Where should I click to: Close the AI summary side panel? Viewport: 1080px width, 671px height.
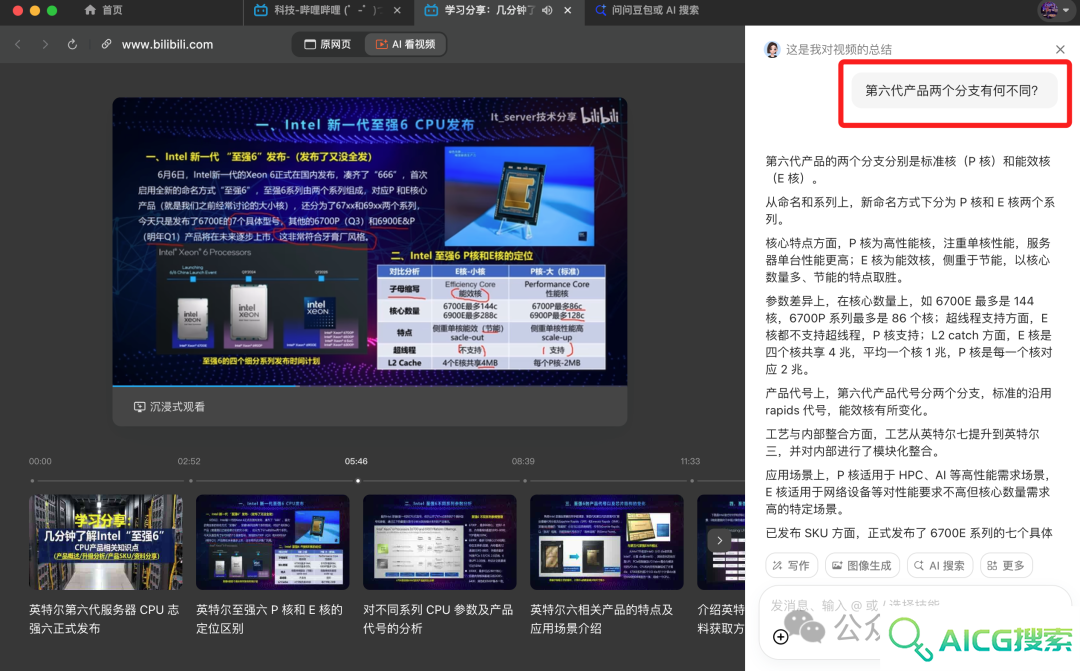tap(1060, 50)
